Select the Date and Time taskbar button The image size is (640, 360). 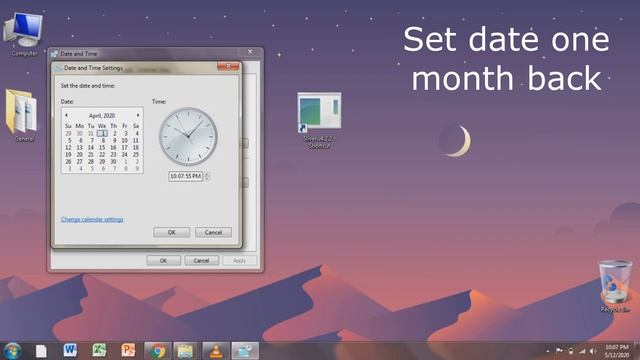tap(245, 351)
